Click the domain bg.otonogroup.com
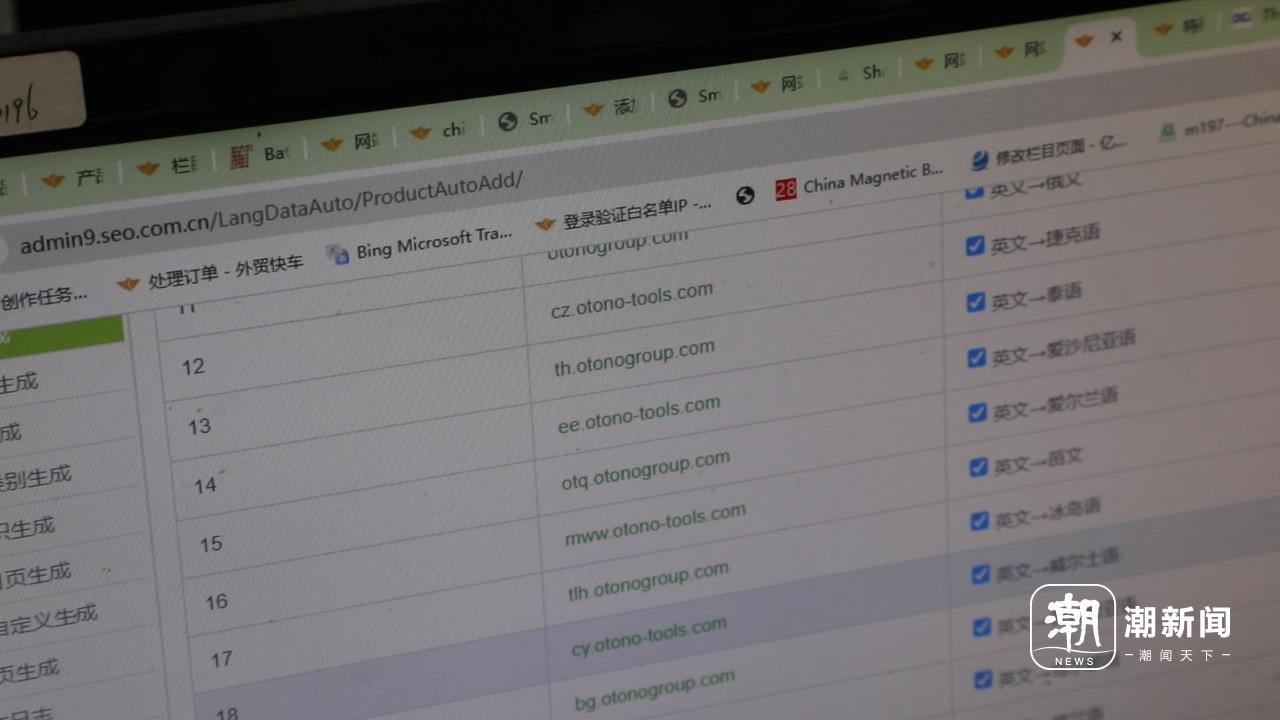 click(x=655, y=689)
